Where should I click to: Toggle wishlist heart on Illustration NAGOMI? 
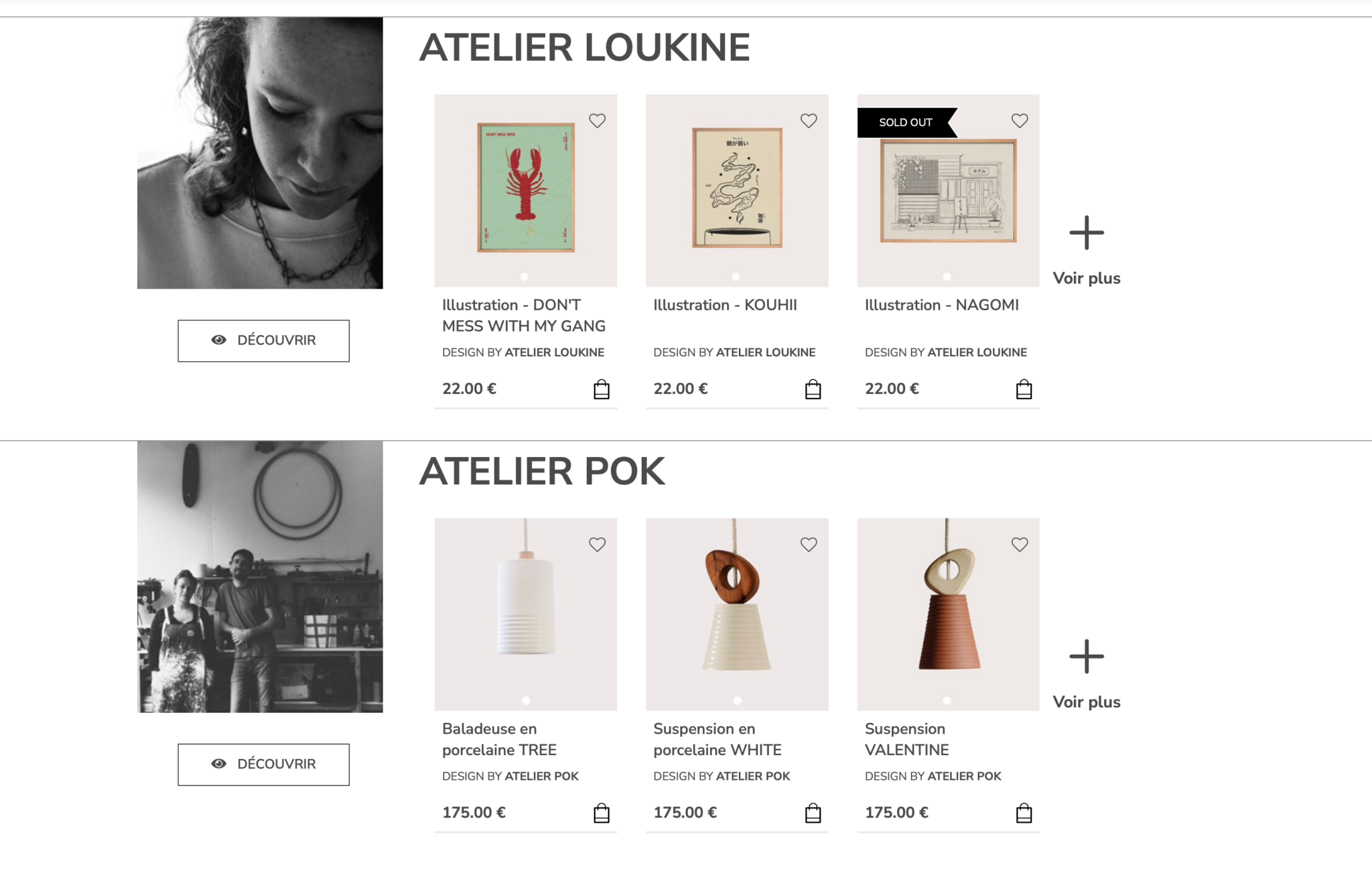1020,121
